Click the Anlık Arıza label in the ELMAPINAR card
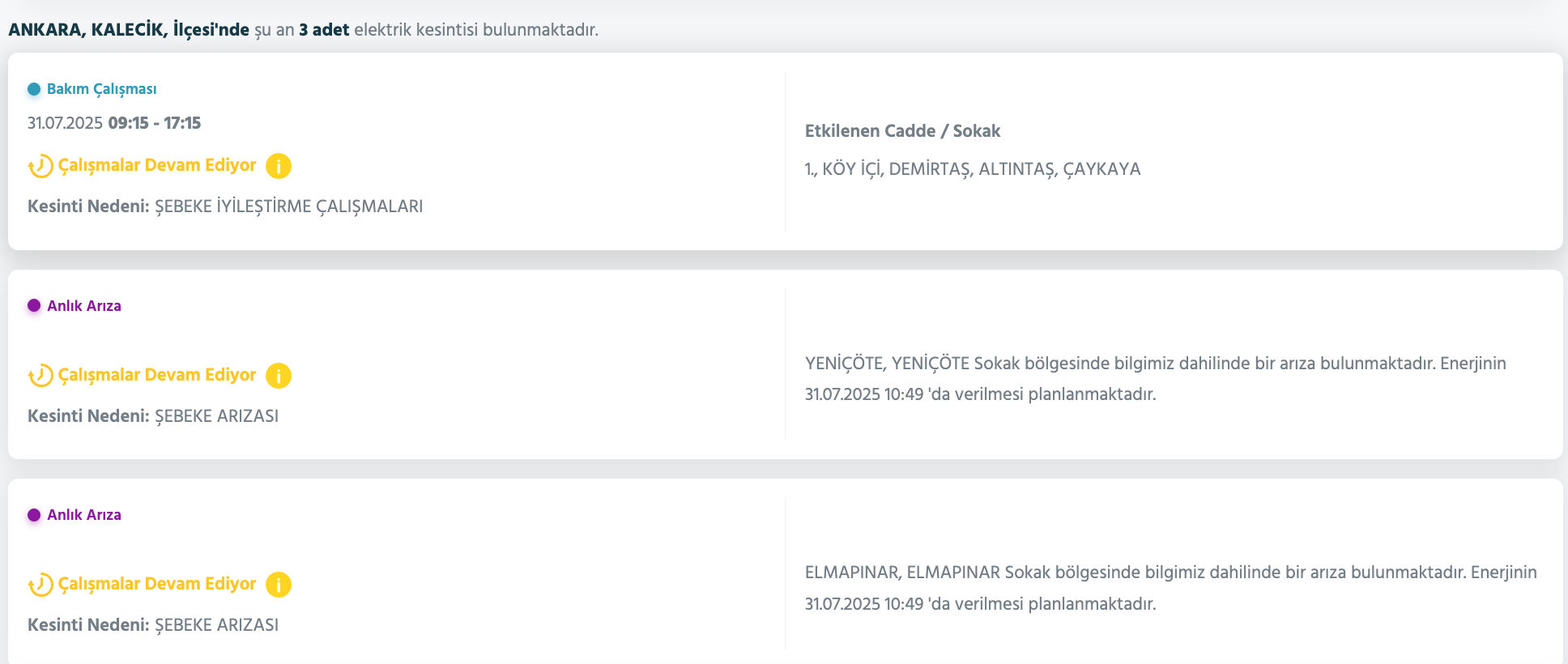 (x=84, y=515)
